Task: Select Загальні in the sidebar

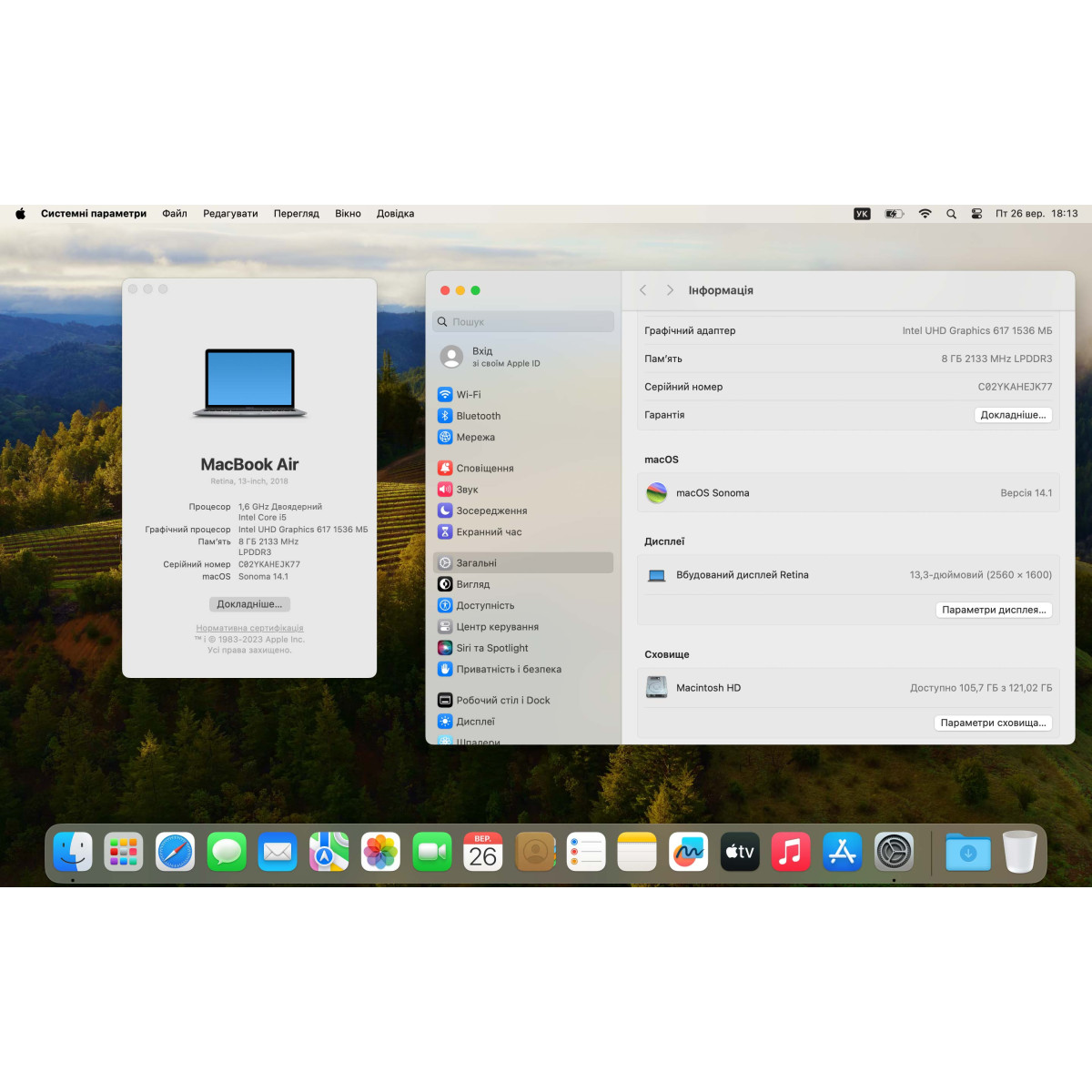Action: tap(523, 562)
